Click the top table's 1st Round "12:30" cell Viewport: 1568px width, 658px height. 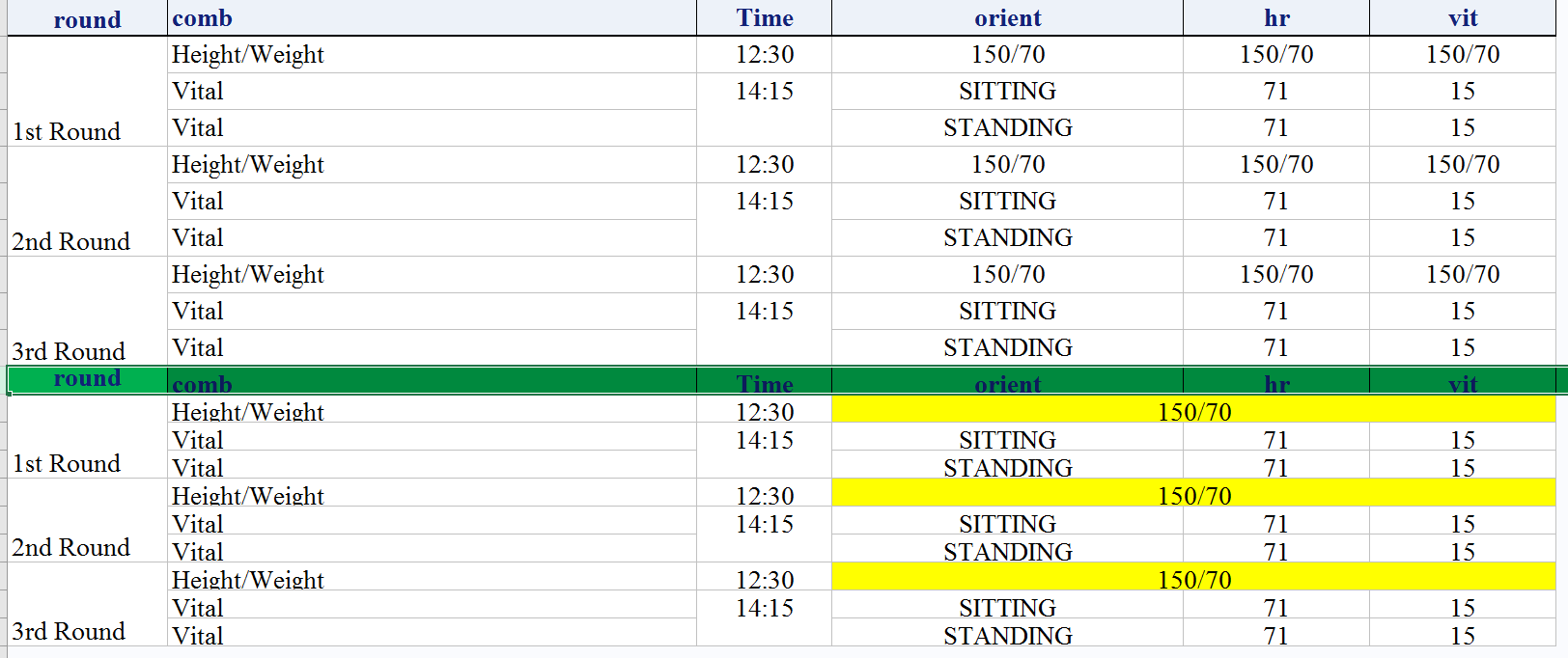(x=764, y=55)
